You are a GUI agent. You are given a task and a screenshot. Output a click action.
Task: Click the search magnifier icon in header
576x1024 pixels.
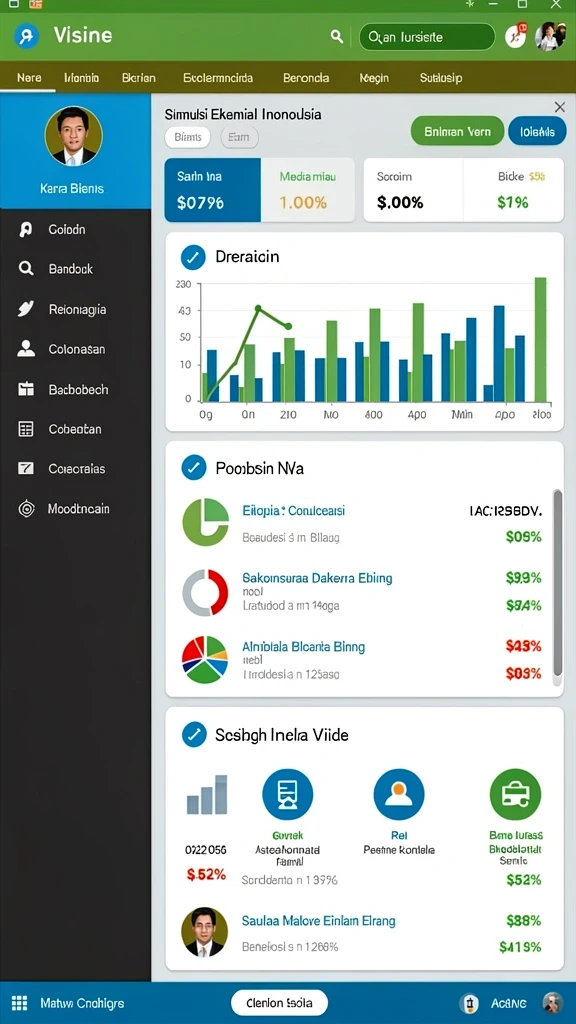(337, 37)
